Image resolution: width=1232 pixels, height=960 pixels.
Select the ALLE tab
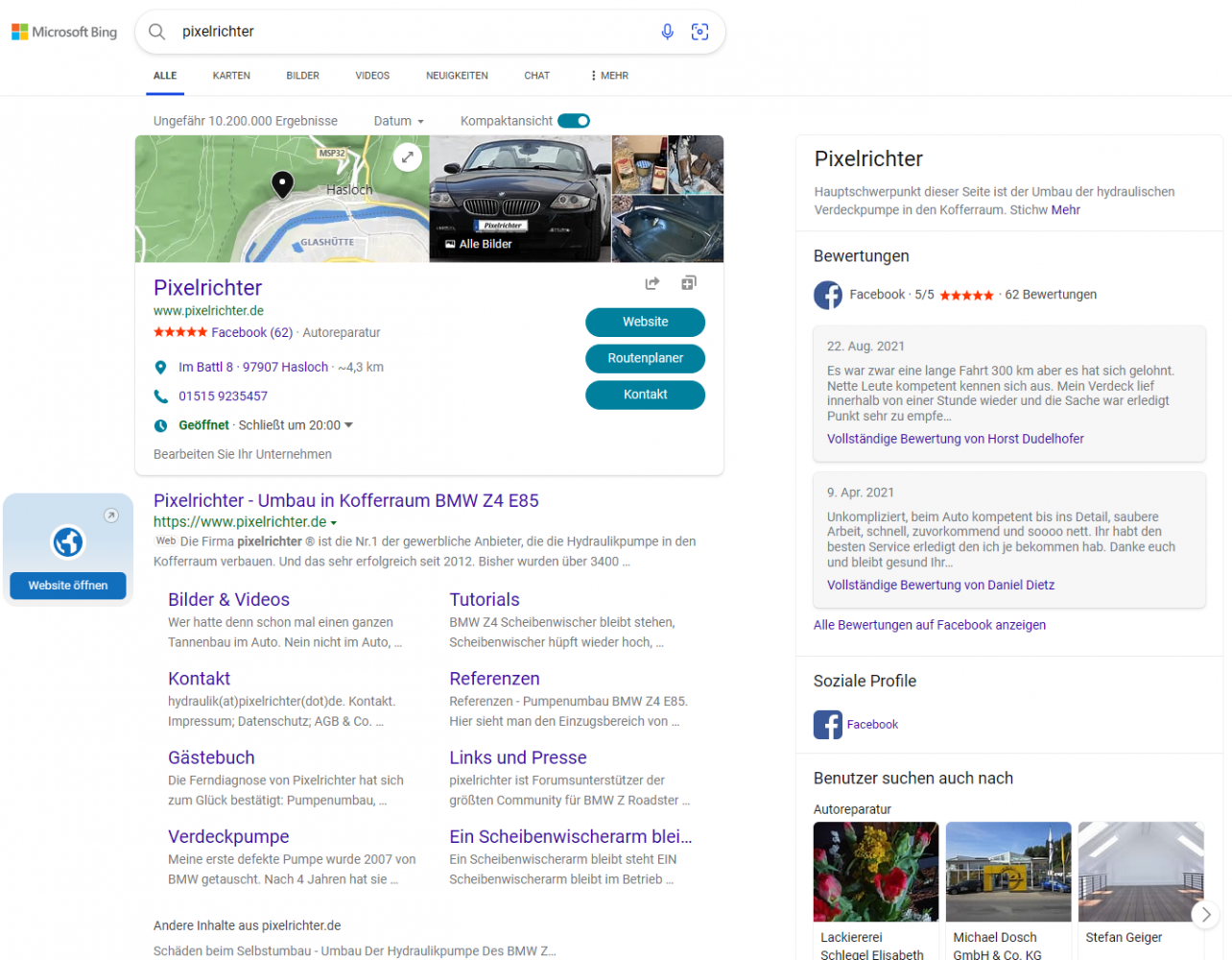(x=165, y=76)
